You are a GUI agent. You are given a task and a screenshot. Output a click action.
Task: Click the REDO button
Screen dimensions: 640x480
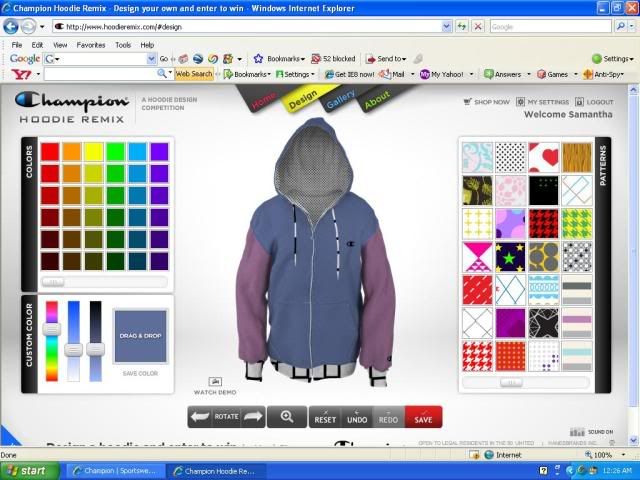388,417
